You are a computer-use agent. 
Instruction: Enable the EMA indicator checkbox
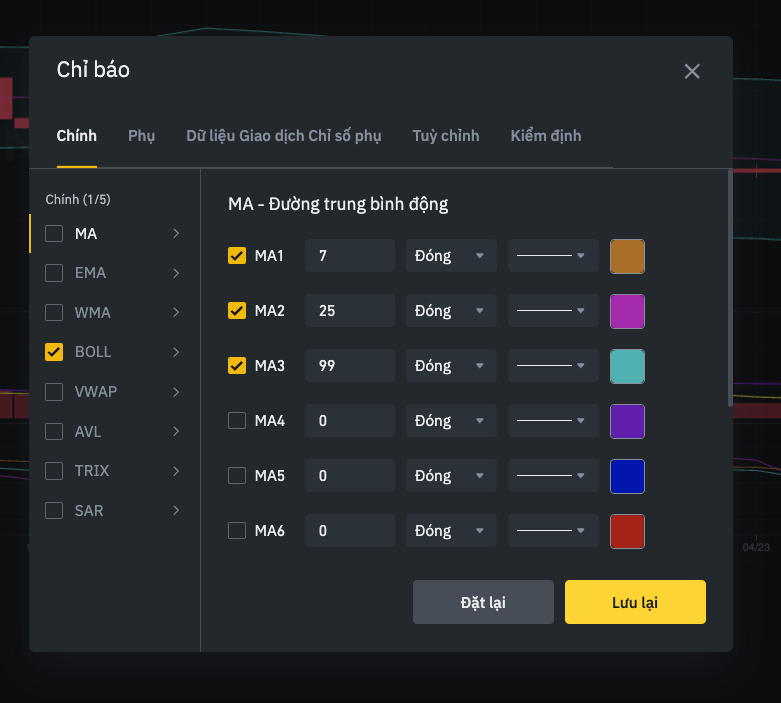[x=54, y=273]
